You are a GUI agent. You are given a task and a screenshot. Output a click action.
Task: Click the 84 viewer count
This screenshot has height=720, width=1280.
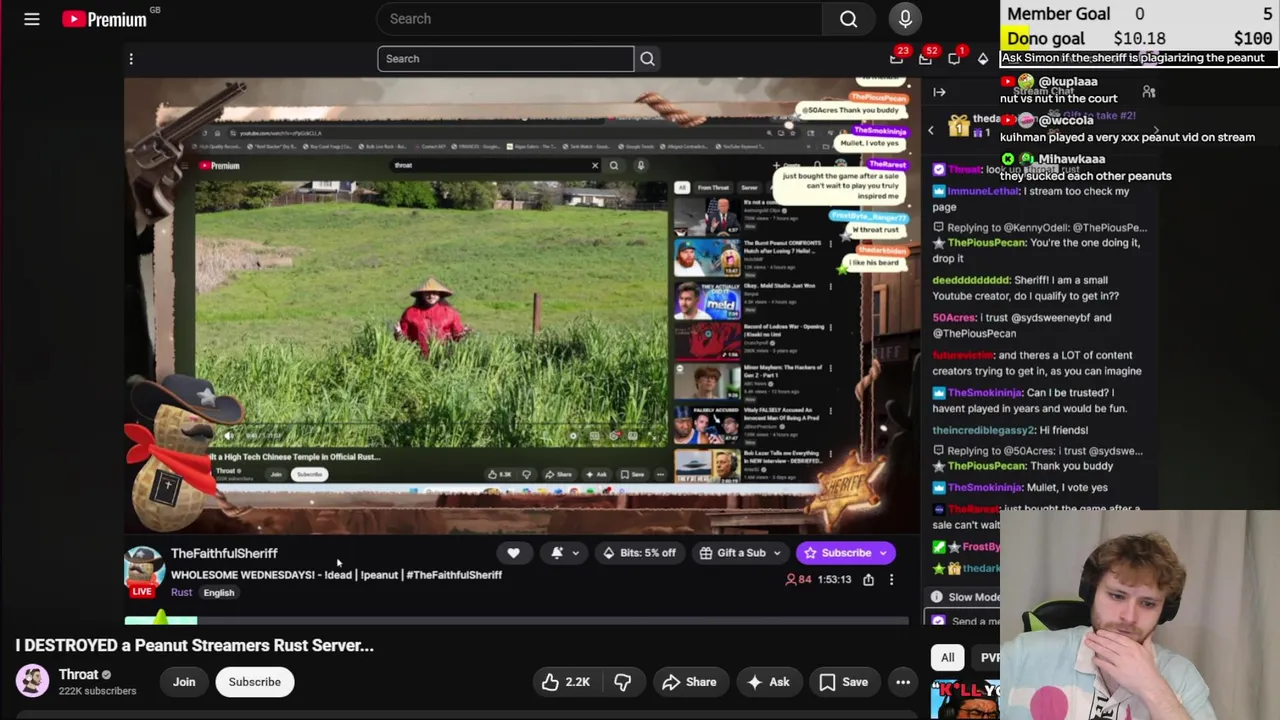click(798, 580)
